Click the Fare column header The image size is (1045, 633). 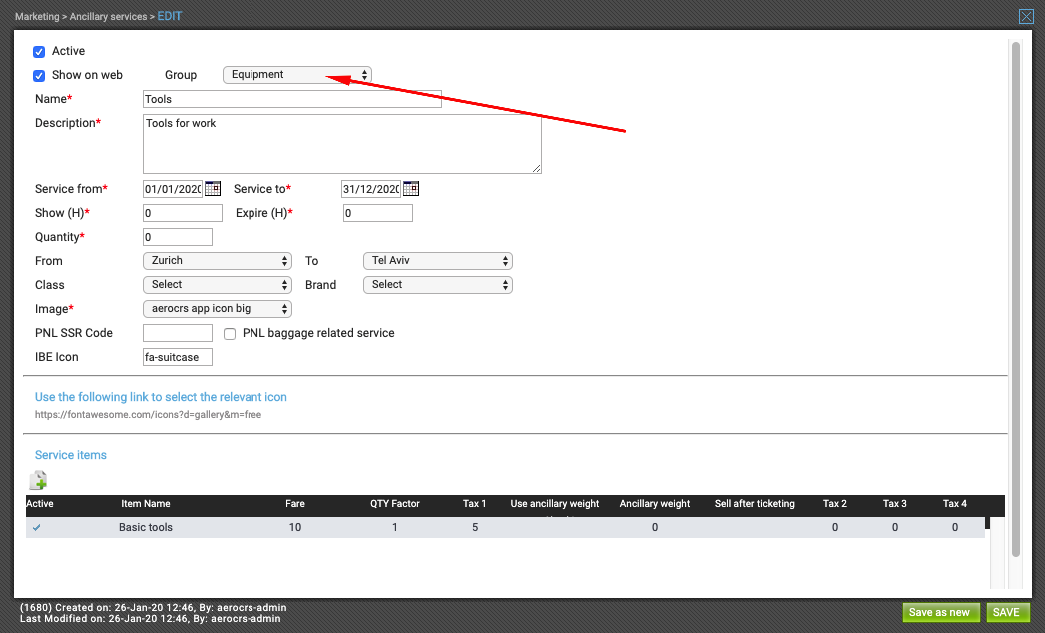click(295, 504)
